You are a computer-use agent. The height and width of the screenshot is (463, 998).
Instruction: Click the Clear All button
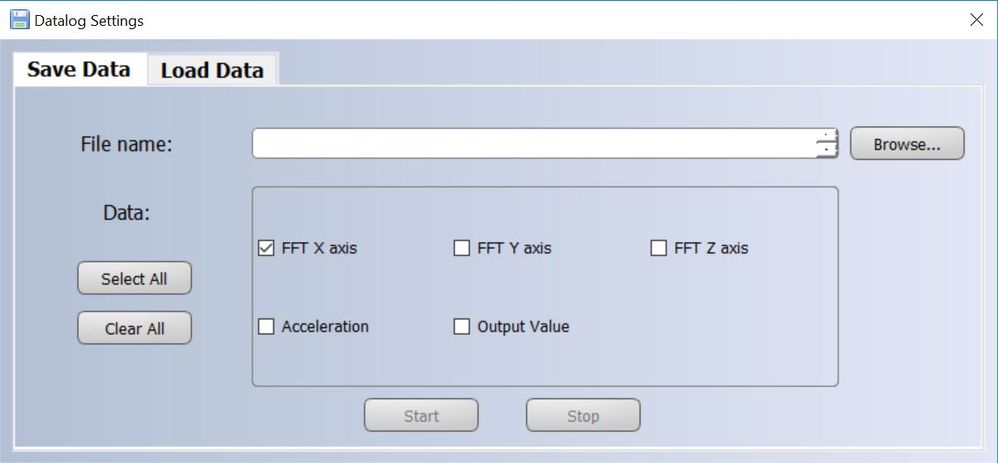coord(134,328)
